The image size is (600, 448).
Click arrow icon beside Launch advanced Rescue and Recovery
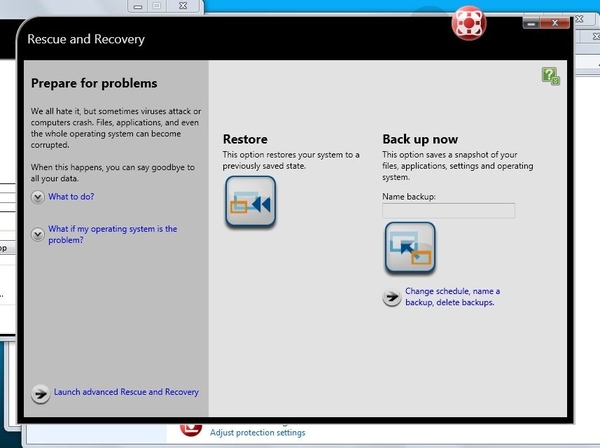pyautogui.click(x=40, y=393)
